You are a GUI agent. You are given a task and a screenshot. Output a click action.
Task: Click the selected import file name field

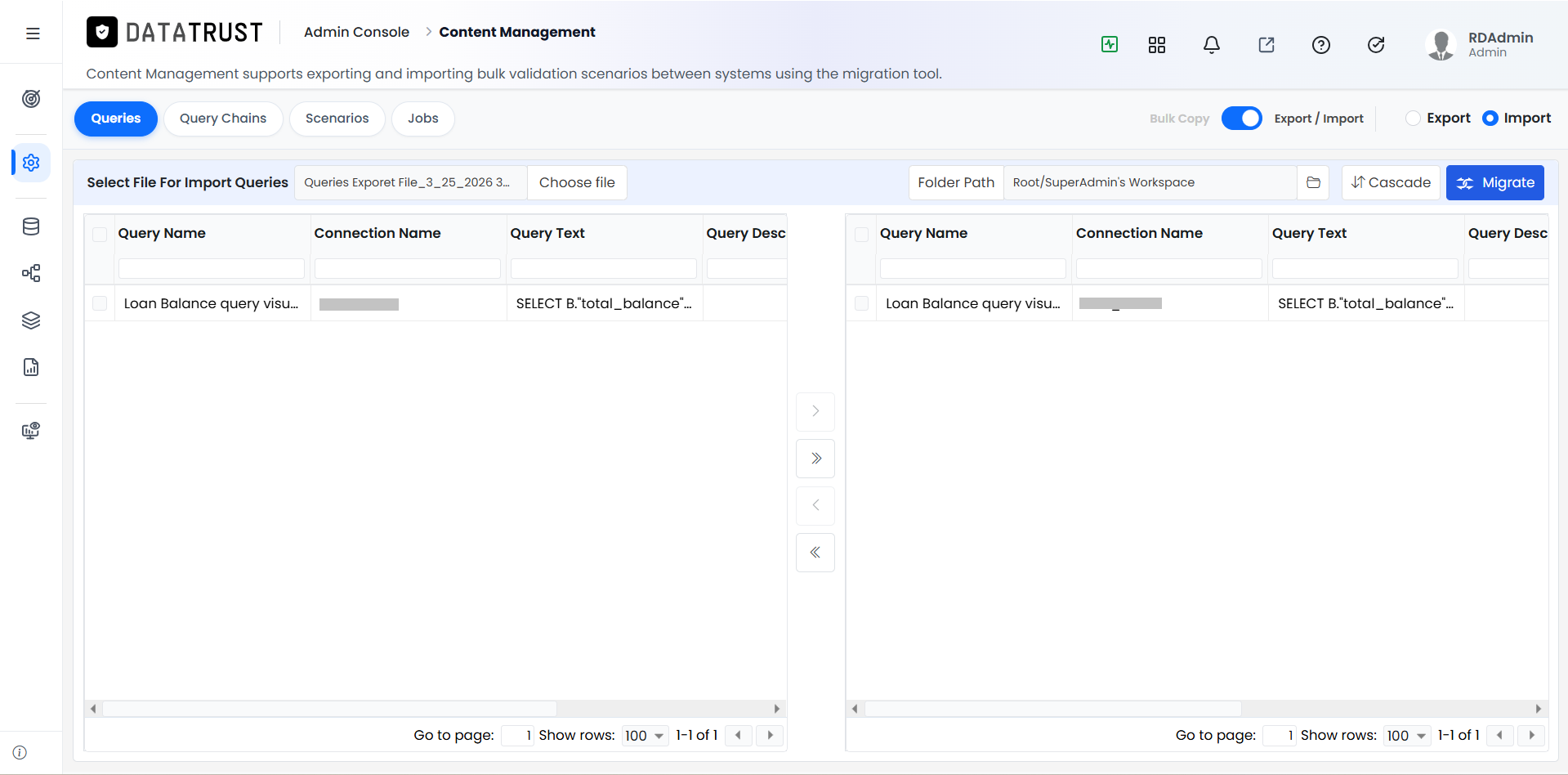tap(411, 182)
